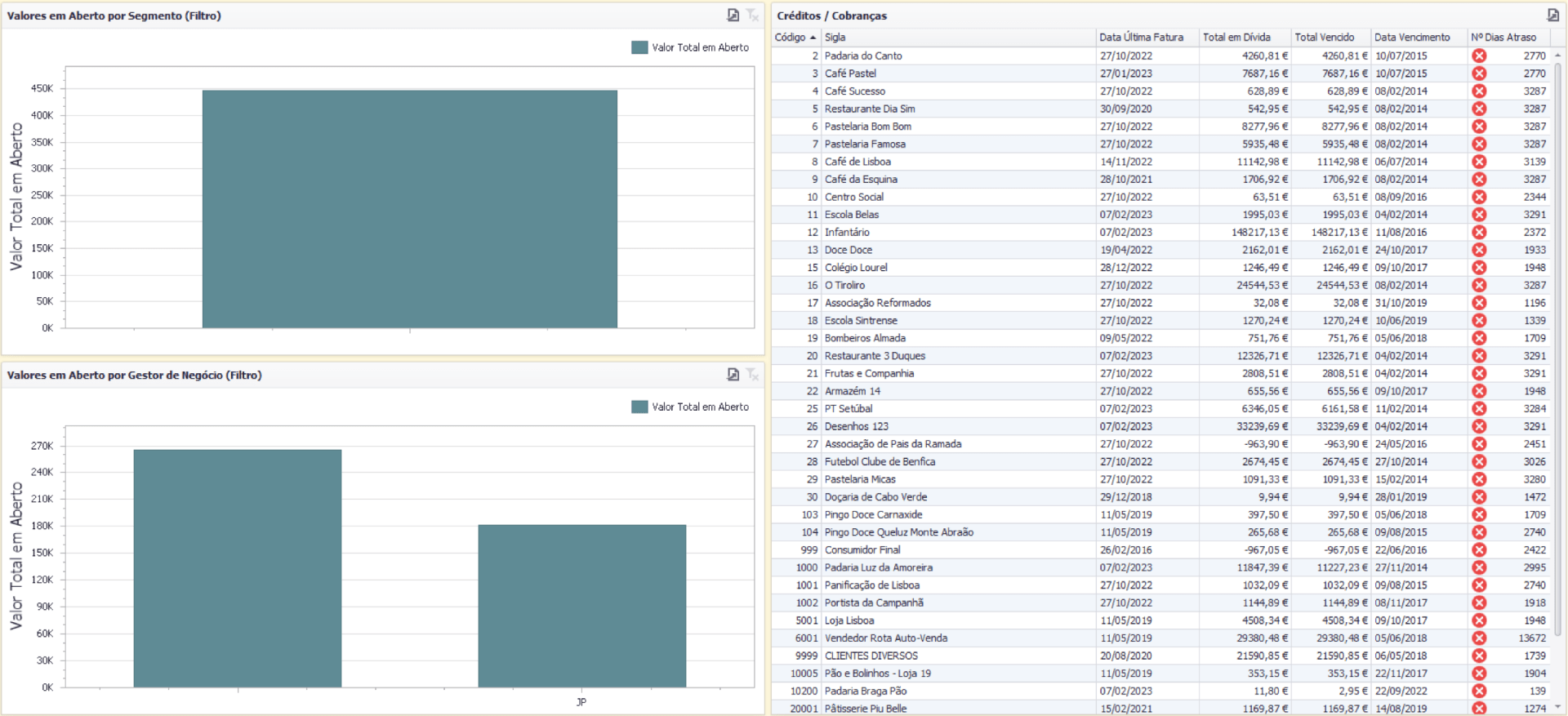The image size is (1568, 716).
Task: Export the Valores em Aberto por Segmento chart
Action: (733, 15)
